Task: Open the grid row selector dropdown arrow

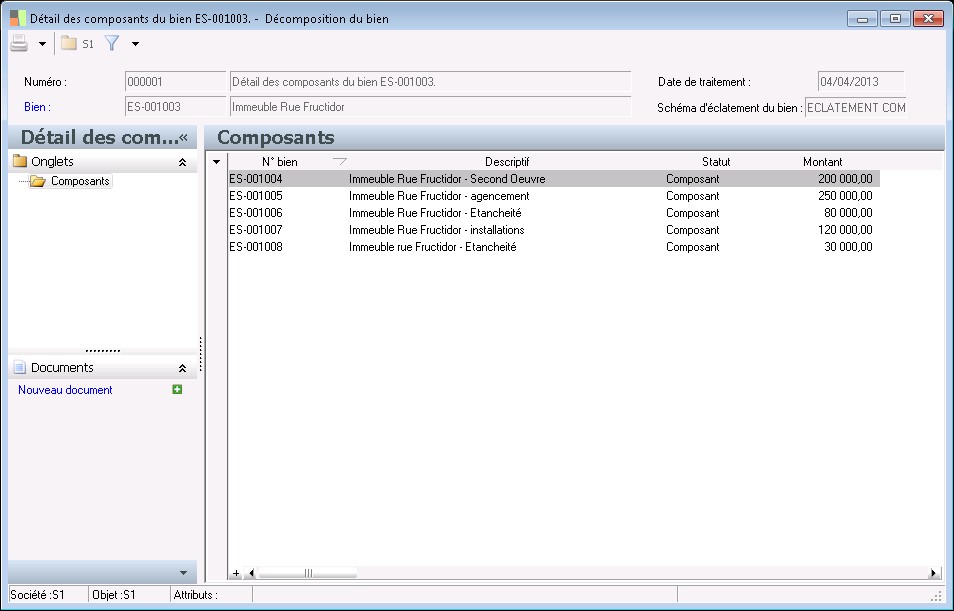Action: (x=217, y=162)
